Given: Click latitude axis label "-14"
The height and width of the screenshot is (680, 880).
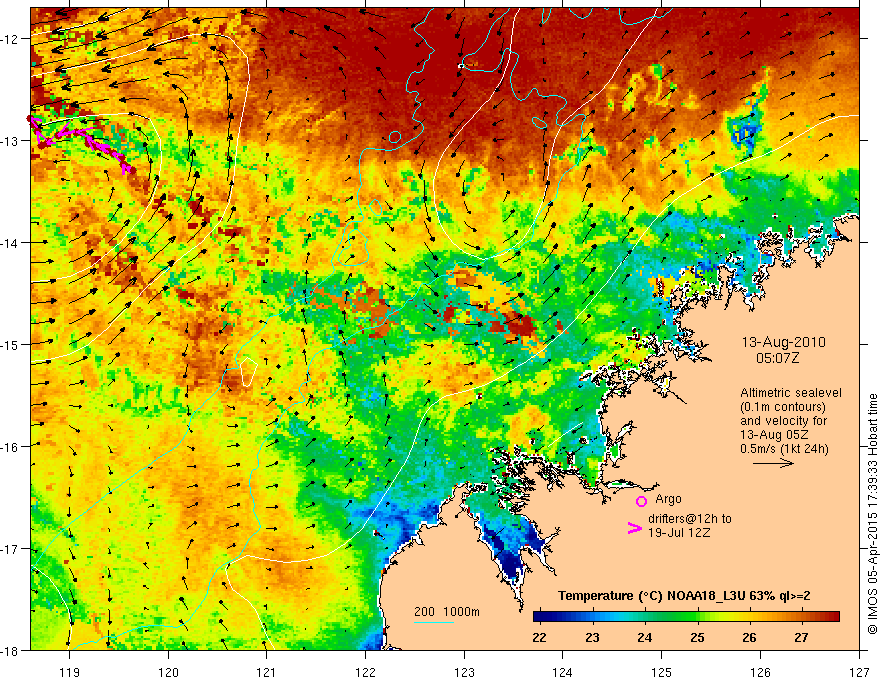Looking at the screenshot, I should tap(10, 243).
